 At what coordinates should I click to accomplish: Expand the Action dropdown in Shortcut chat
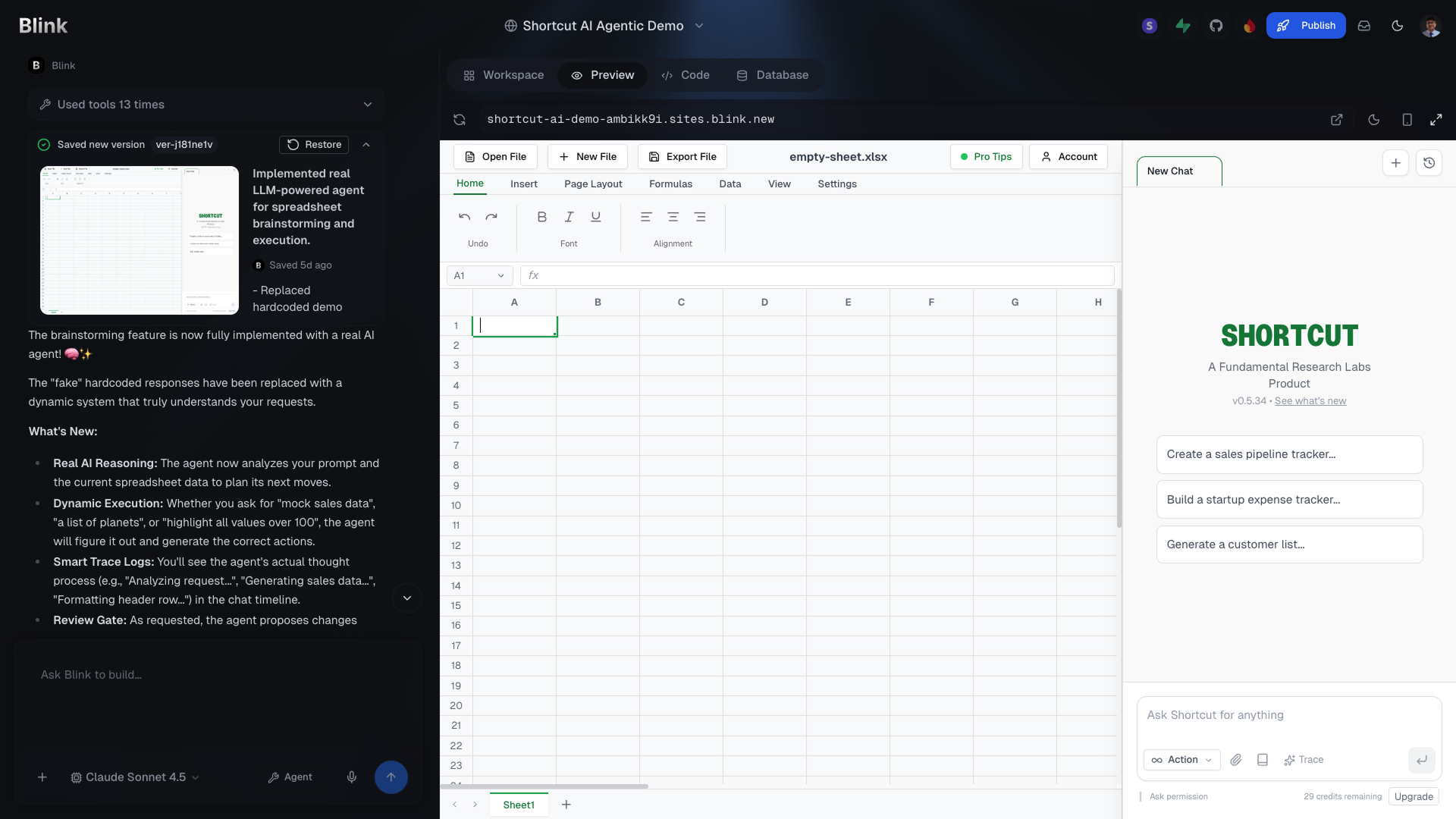point(1181,760)
